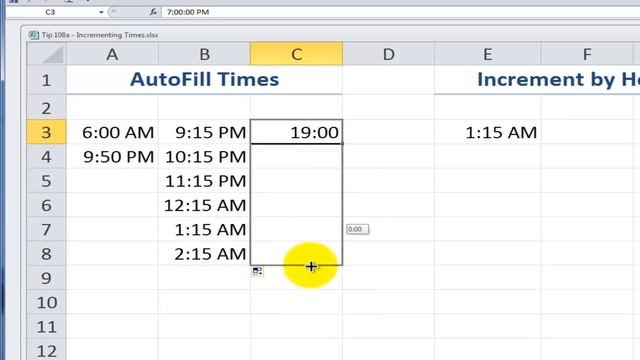Click the Select All corner triangle
640x360 pixels.
pos(47,54)
